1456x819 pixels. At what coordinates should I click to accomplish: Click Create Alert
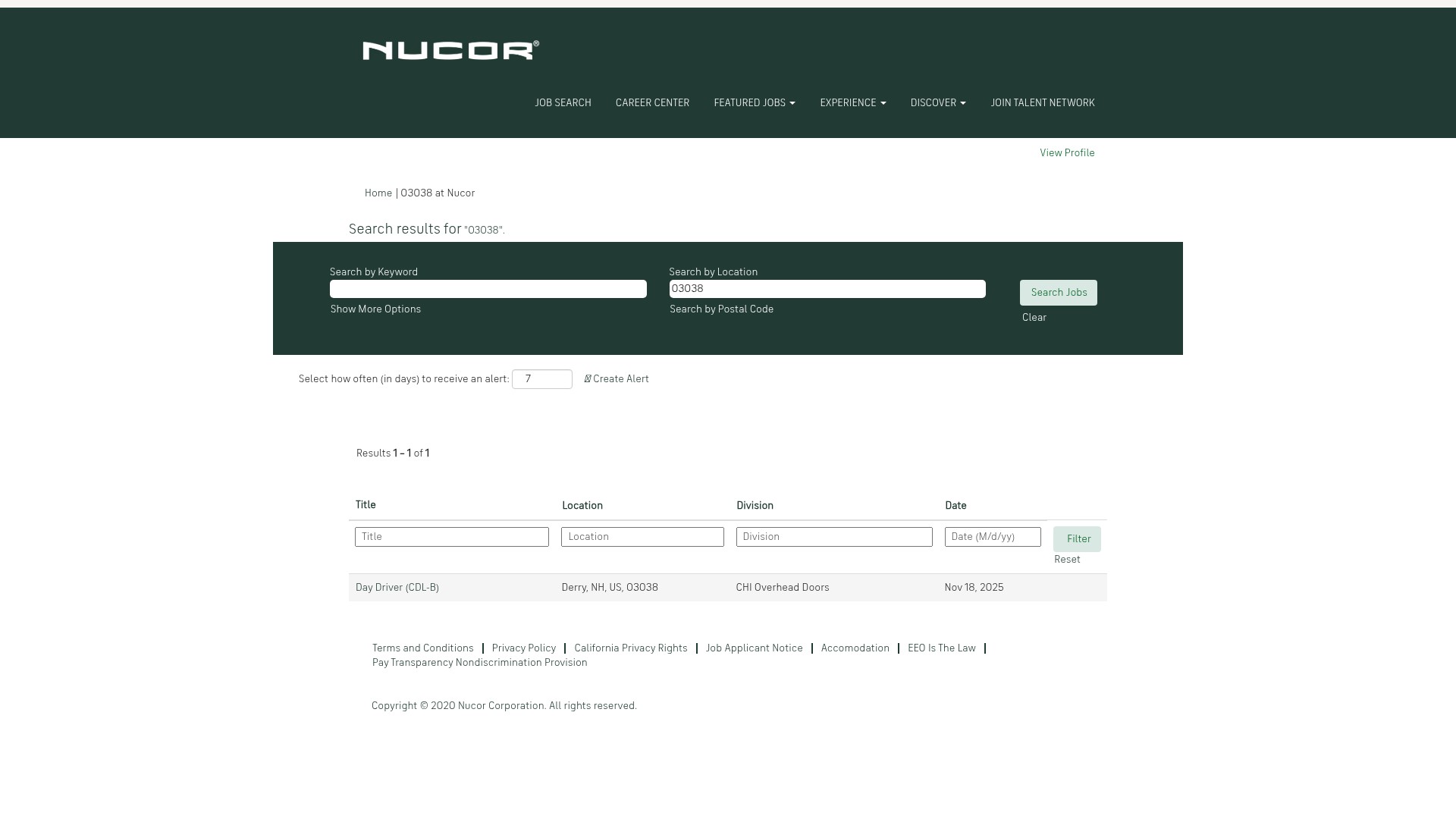pyautogui.click(x=617, y=379)
